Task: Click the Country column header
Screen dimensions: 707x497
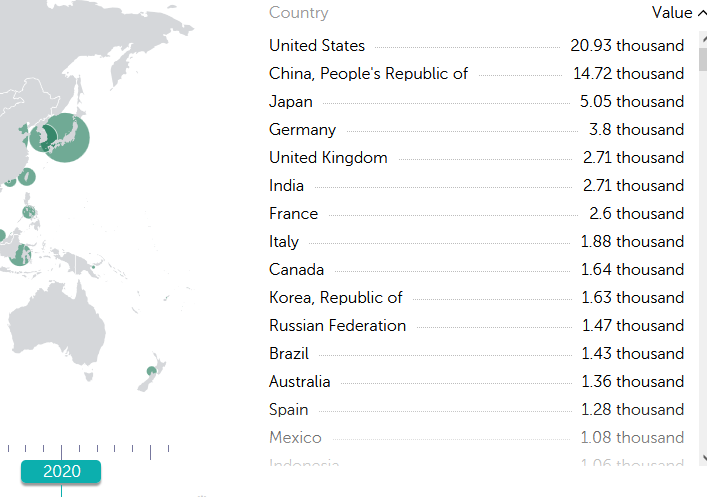Action: pos(298,13)
